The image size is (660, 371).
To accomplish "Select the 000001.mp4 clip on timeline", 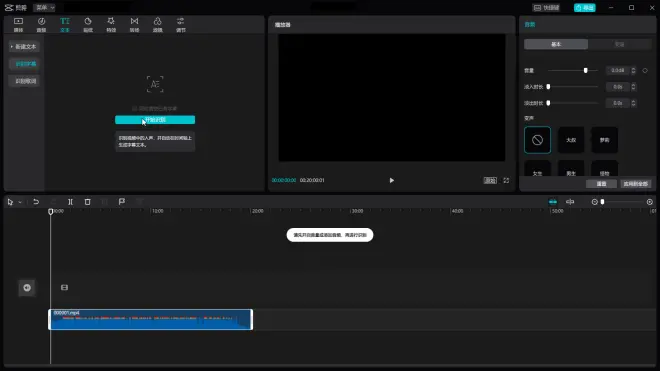I will coord(151,320).
